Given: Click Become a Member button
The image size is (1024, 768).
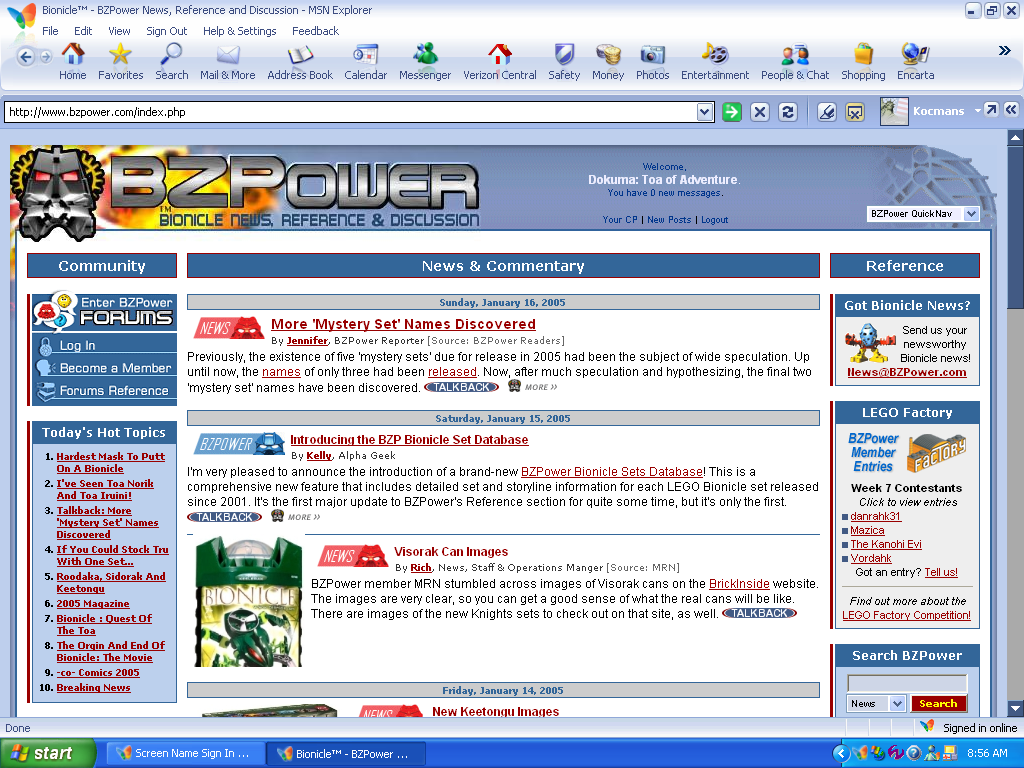Looking at the screenshot, I should coord(104,368).
